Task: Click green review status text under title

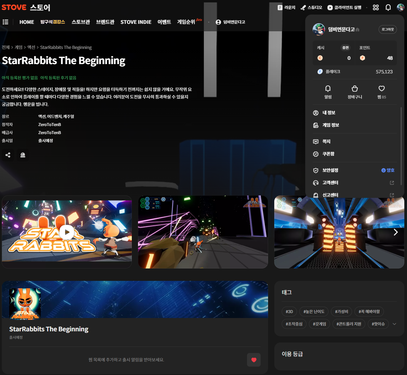Action: 39,78
